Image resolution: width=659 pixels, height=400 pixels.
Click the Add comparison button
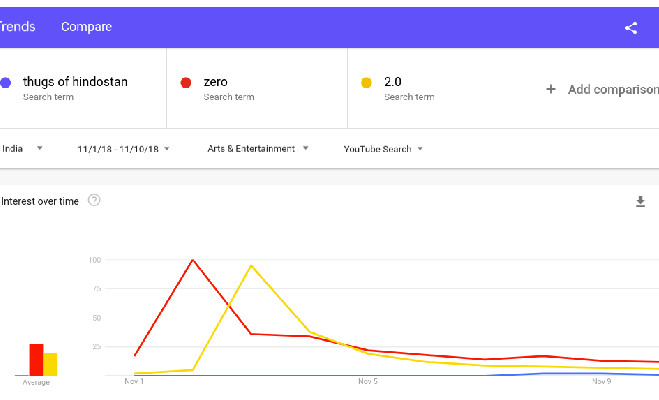[610, 89]
